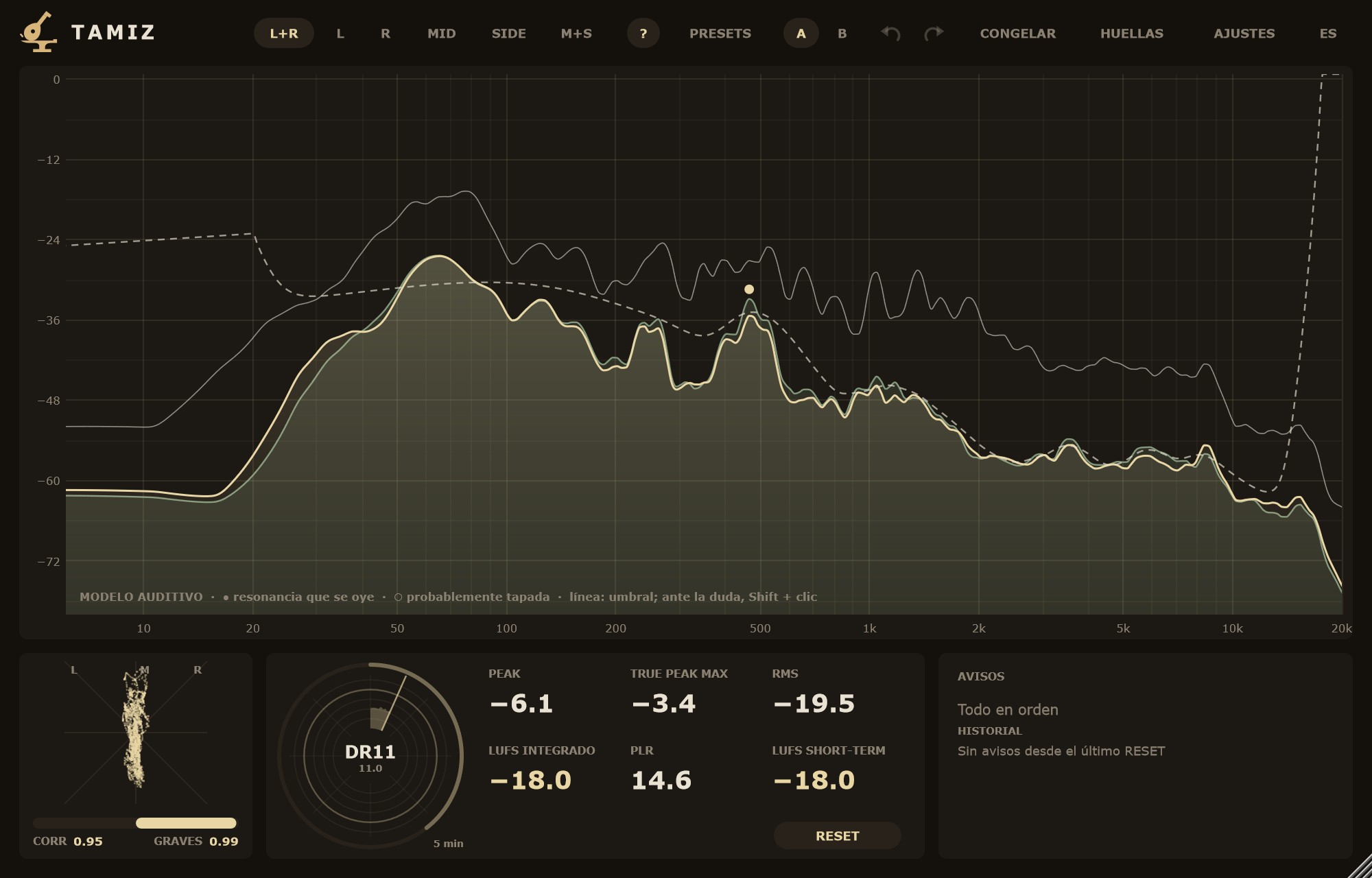Image resolution: width=1372 pixels, height=878 pixels.
Task: Click the 'Todo en orden' notice text
Action: point(1008,710)
